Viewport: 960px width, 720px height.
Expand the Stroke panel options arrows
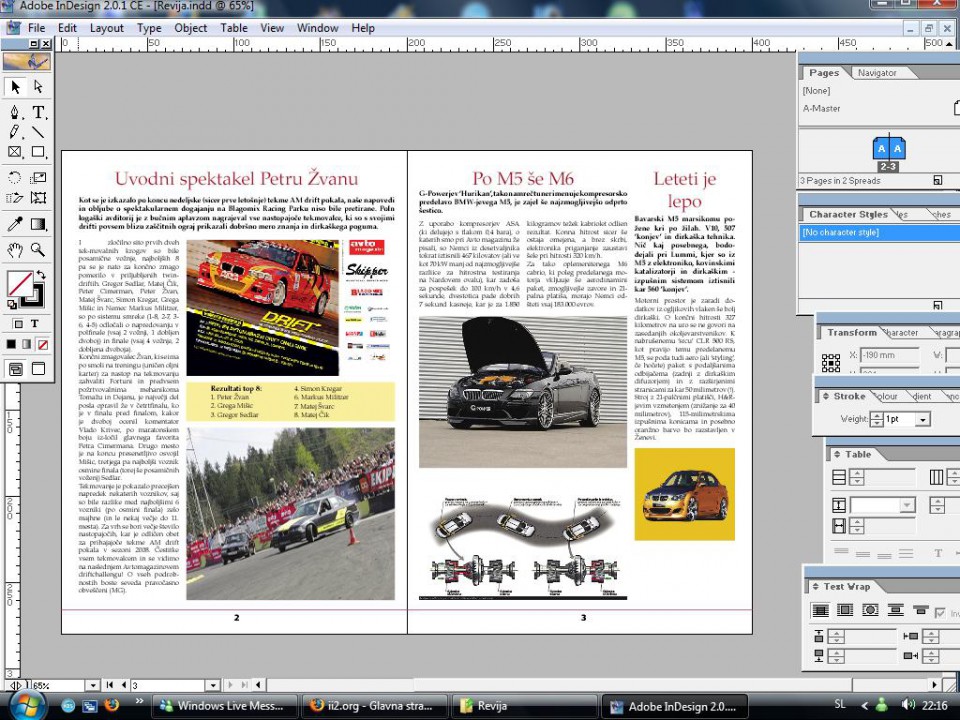click(825, 396)
